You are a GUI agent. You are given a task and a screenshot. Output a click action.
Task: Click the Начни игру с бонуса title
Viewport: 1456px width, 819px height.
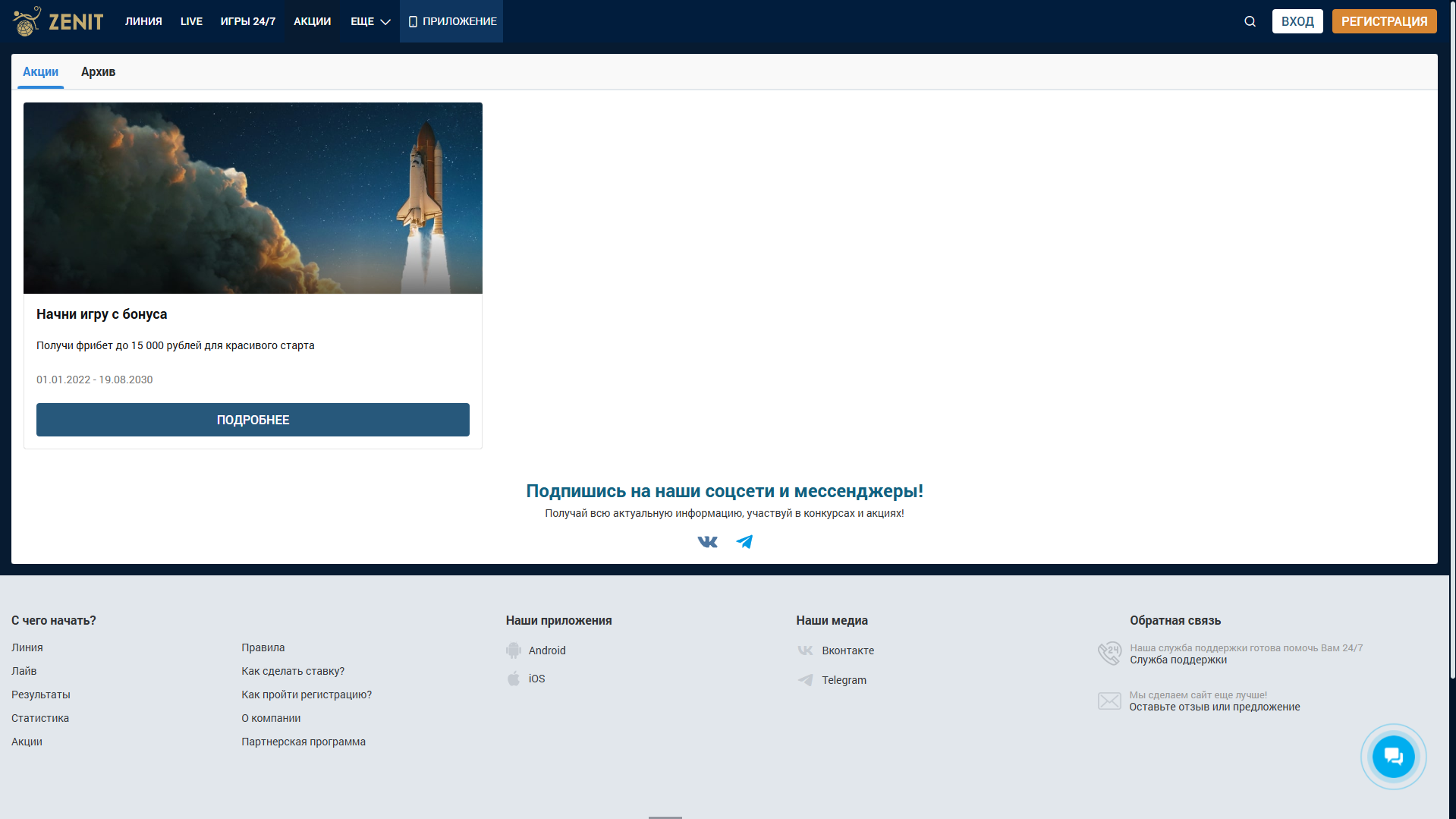102,314
